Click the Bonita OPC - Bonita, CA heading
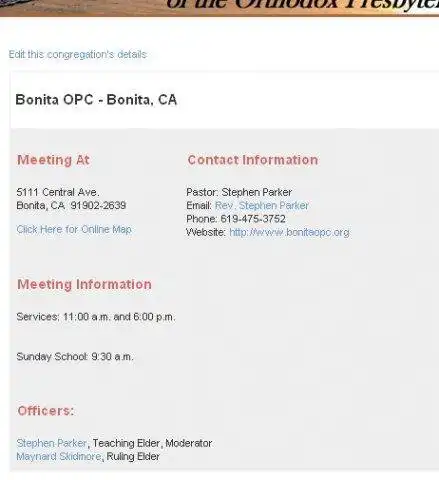Image resolution: width=439 pixels, height=480 pixels. click(96, 100)
